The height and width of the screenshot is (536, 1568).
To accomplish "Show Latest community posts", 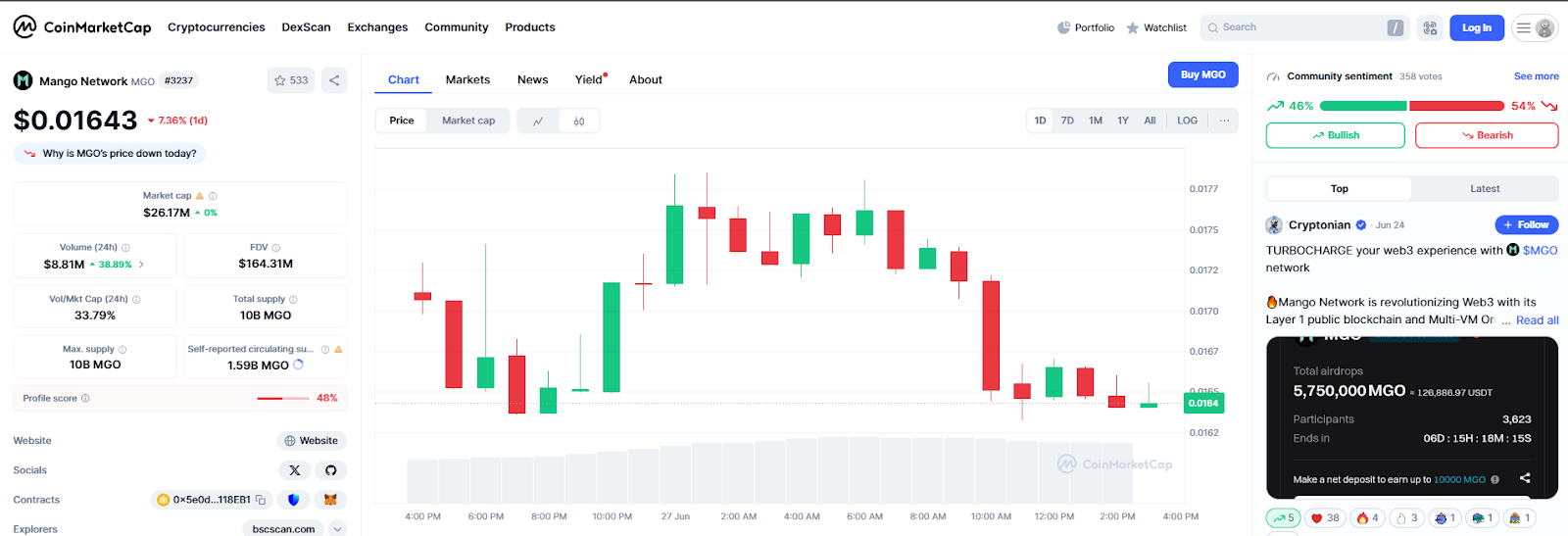I will (1485, 189).
